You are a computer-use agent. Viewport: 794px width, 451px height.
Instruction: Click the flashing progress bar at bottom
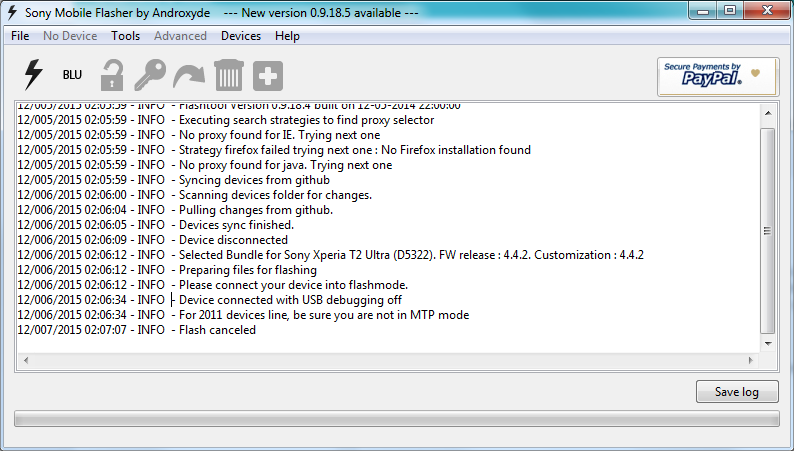point(396,419)
